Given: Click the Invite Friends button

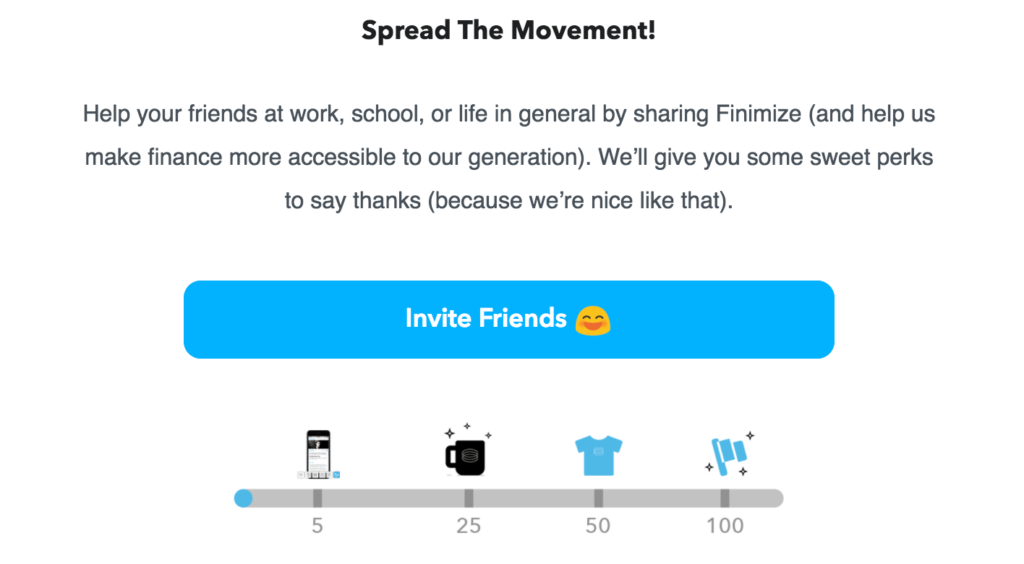Looking at the screenshot, I should coord(508,319).
